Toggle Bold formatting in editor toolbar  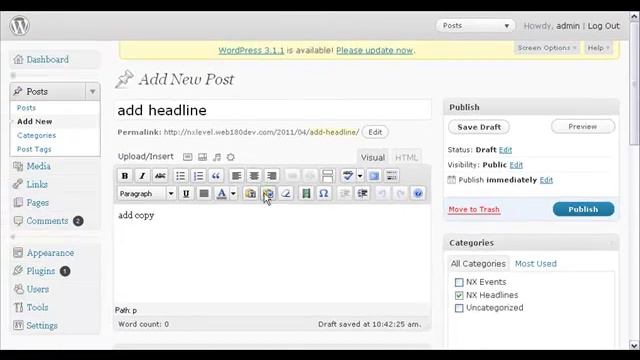pos(125,176)
